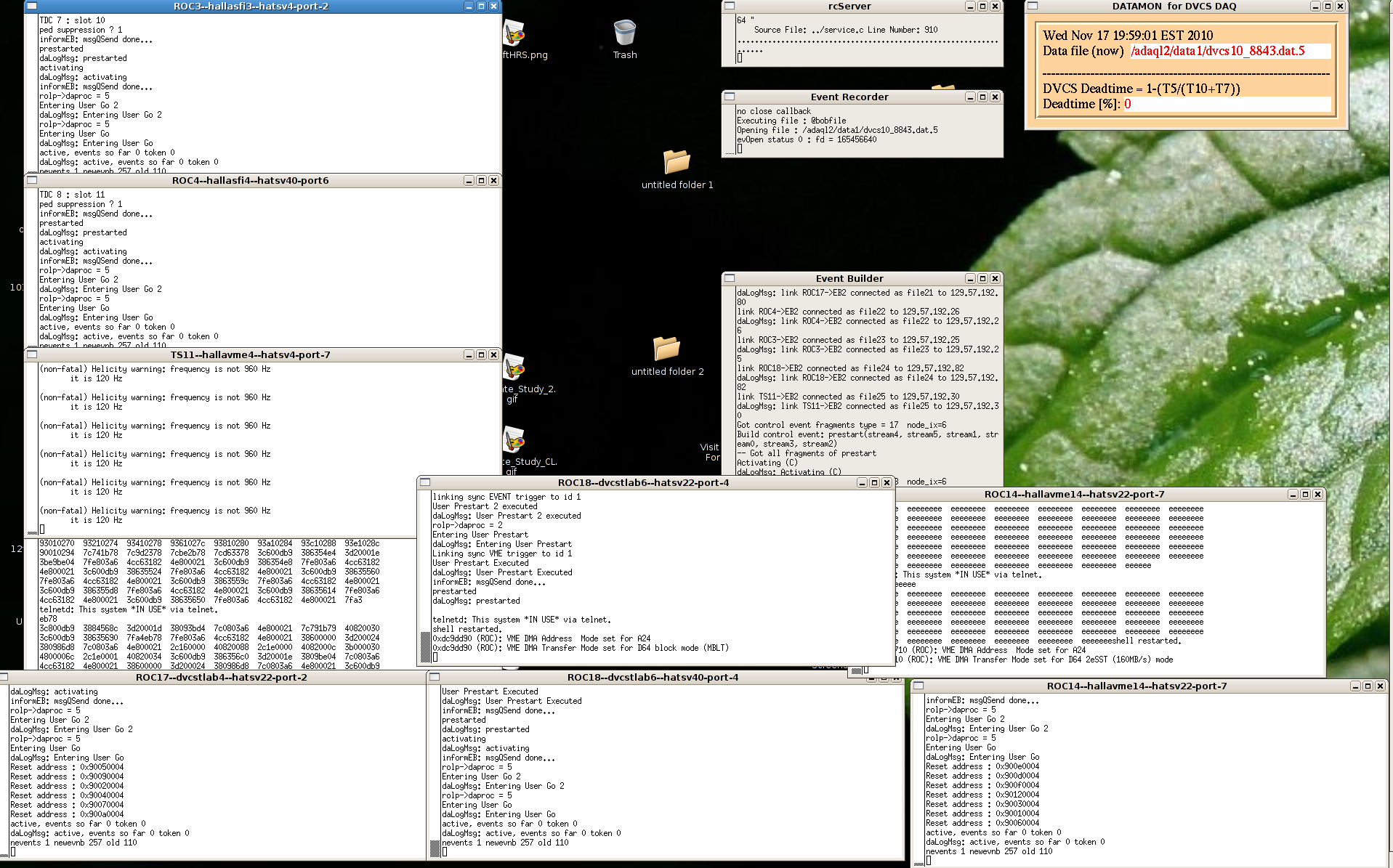Select the 'untitled folder 1' desktop icon

pos(677,169)
